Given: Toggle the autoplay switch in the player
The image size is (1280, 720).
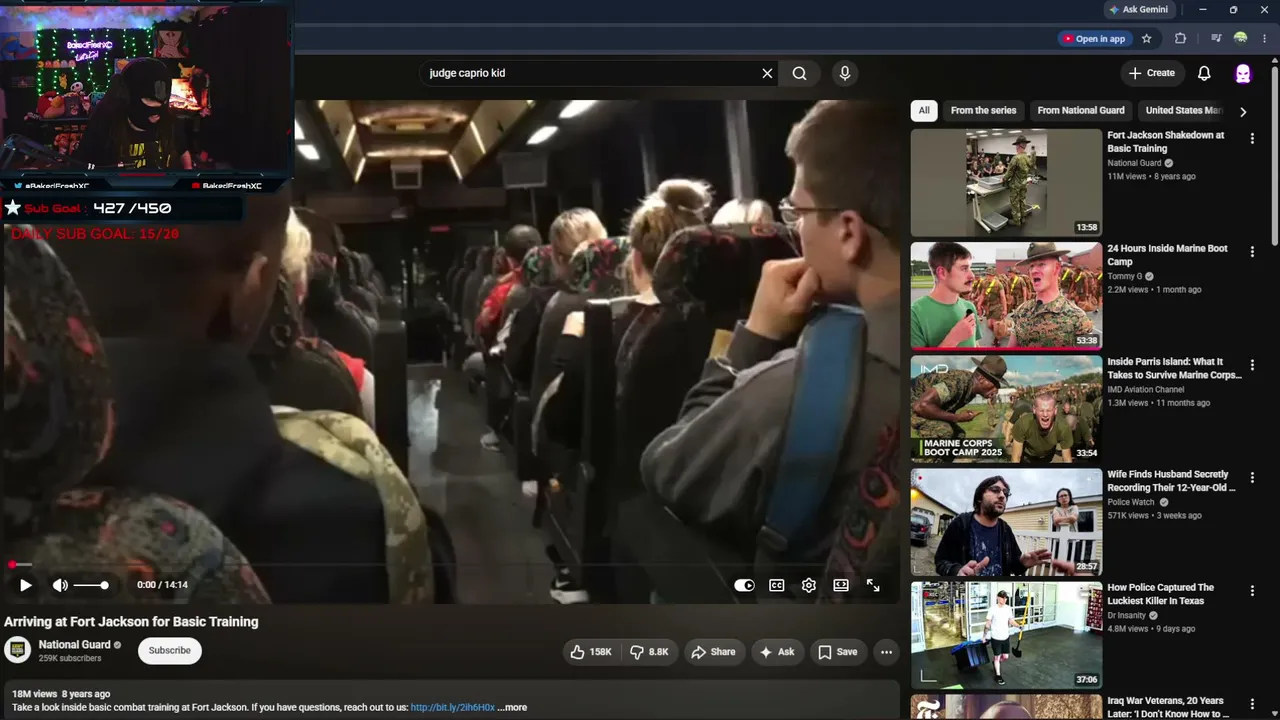Looking at the screenshot, I should tap(744, 585).
